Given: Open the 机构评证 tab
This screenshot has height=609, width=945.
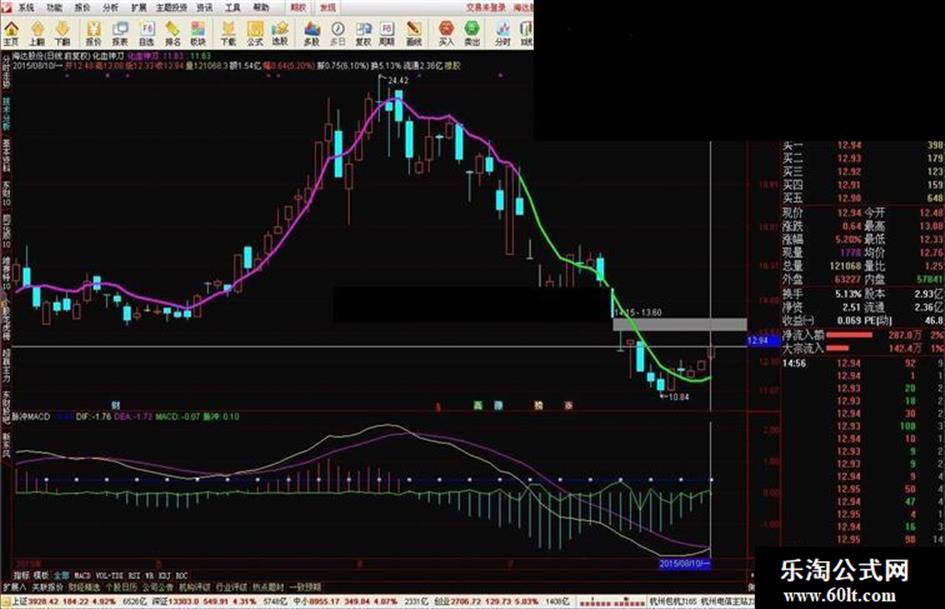Looking at the screenshot, I should (x=195, y=587).
